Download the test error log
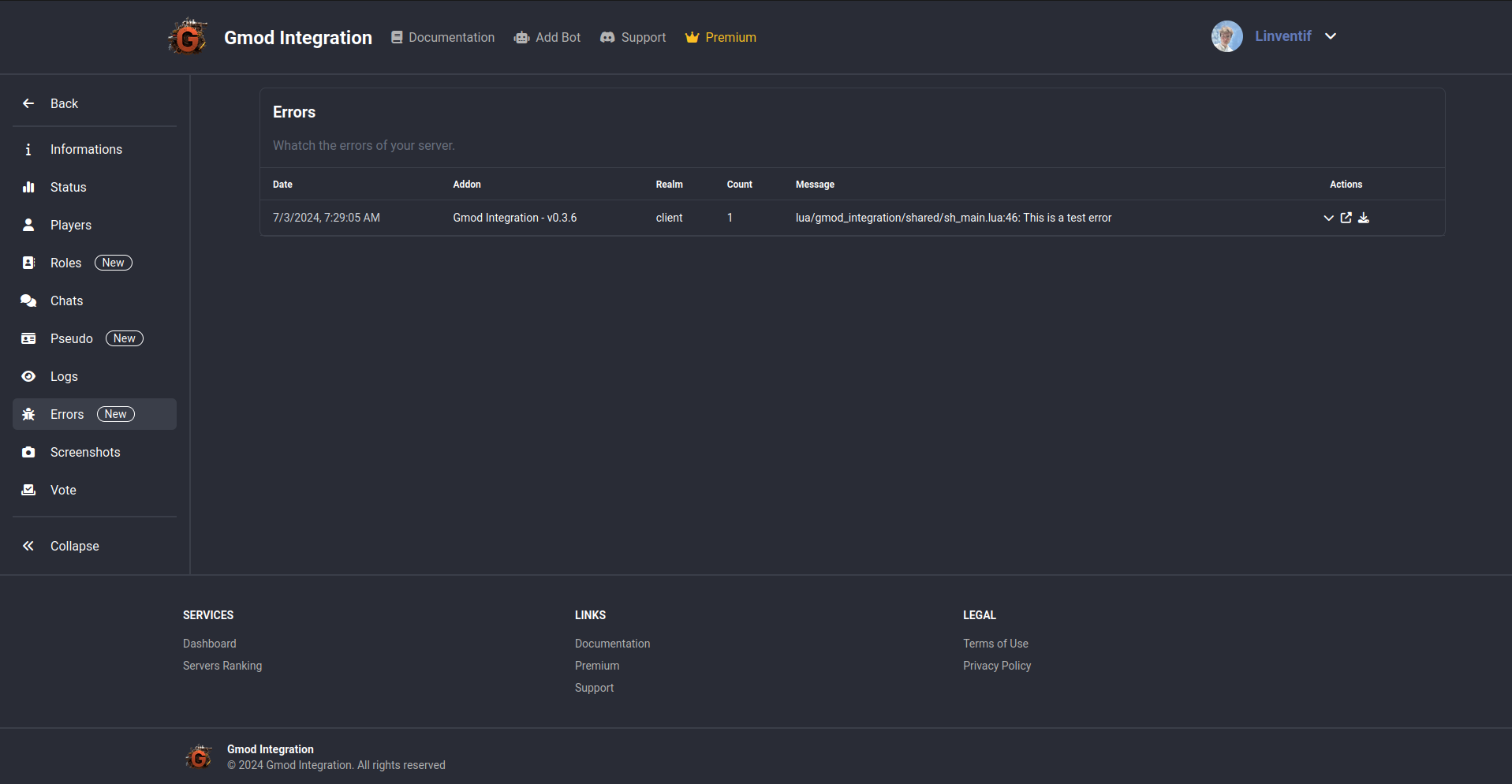 1363,218
